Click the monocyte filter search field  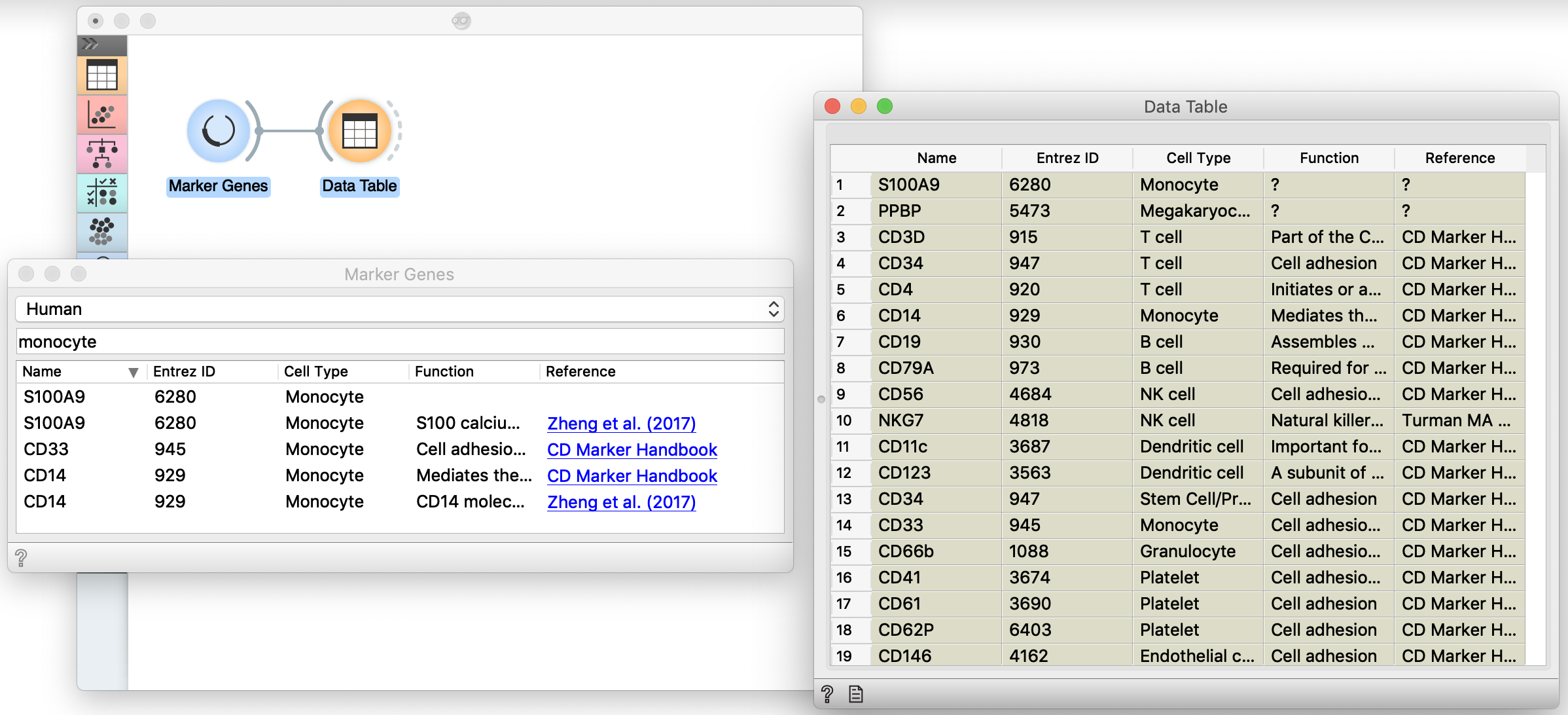click(x=399, y=341)
